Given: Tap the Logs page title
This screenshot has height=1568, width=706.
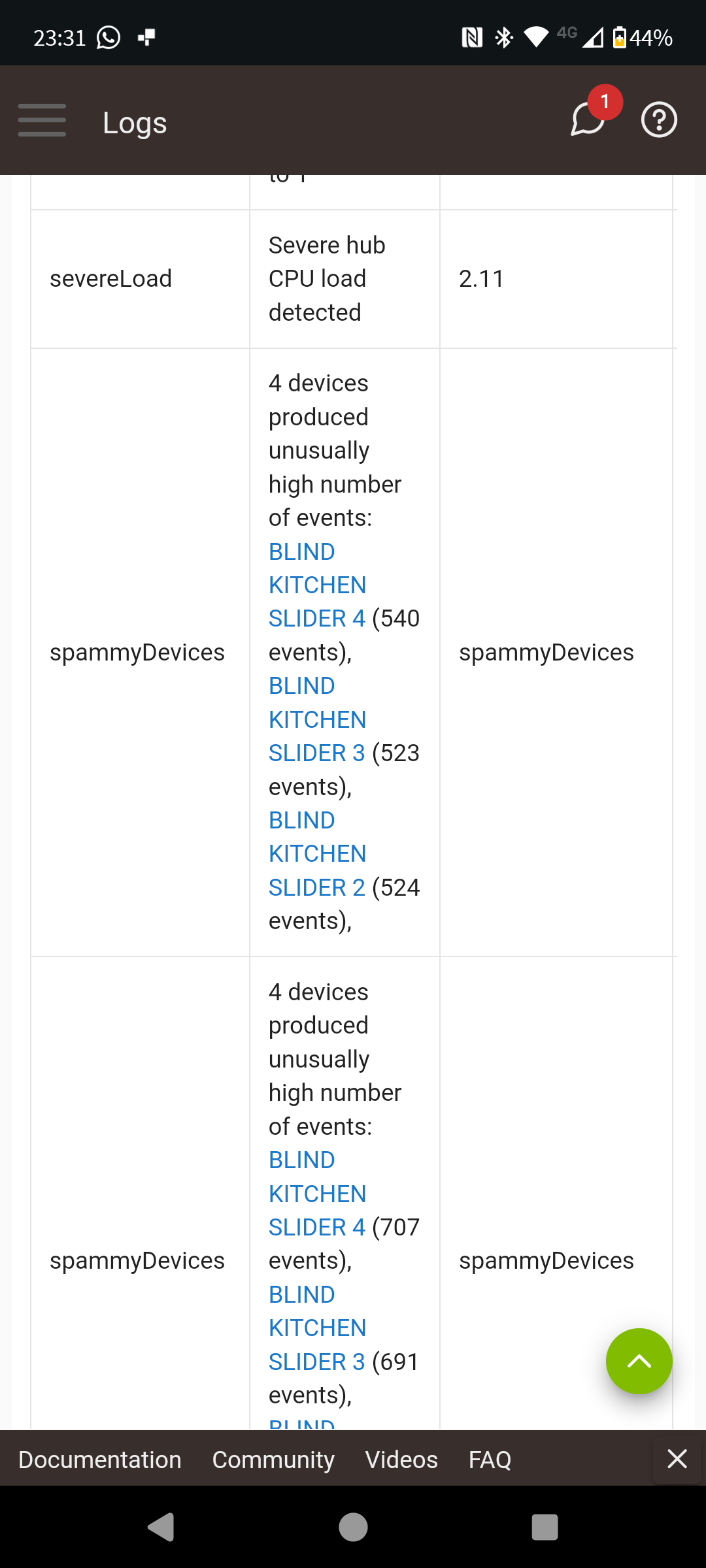Looking at the screenshot, I should click(135, 123).
